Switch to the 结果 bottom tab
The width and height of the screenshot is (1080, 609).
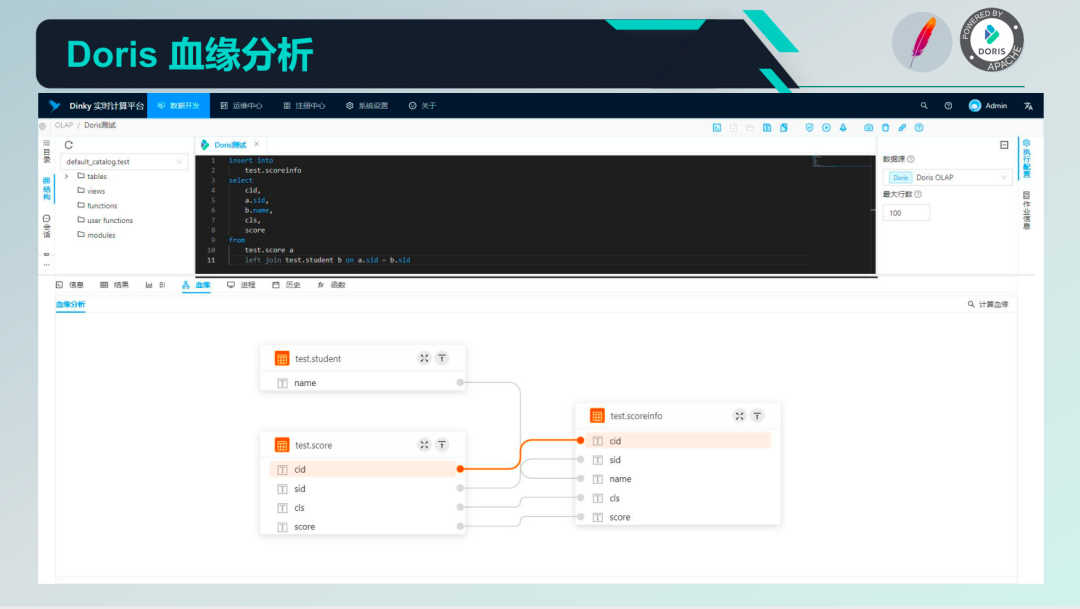click(114, 285)
